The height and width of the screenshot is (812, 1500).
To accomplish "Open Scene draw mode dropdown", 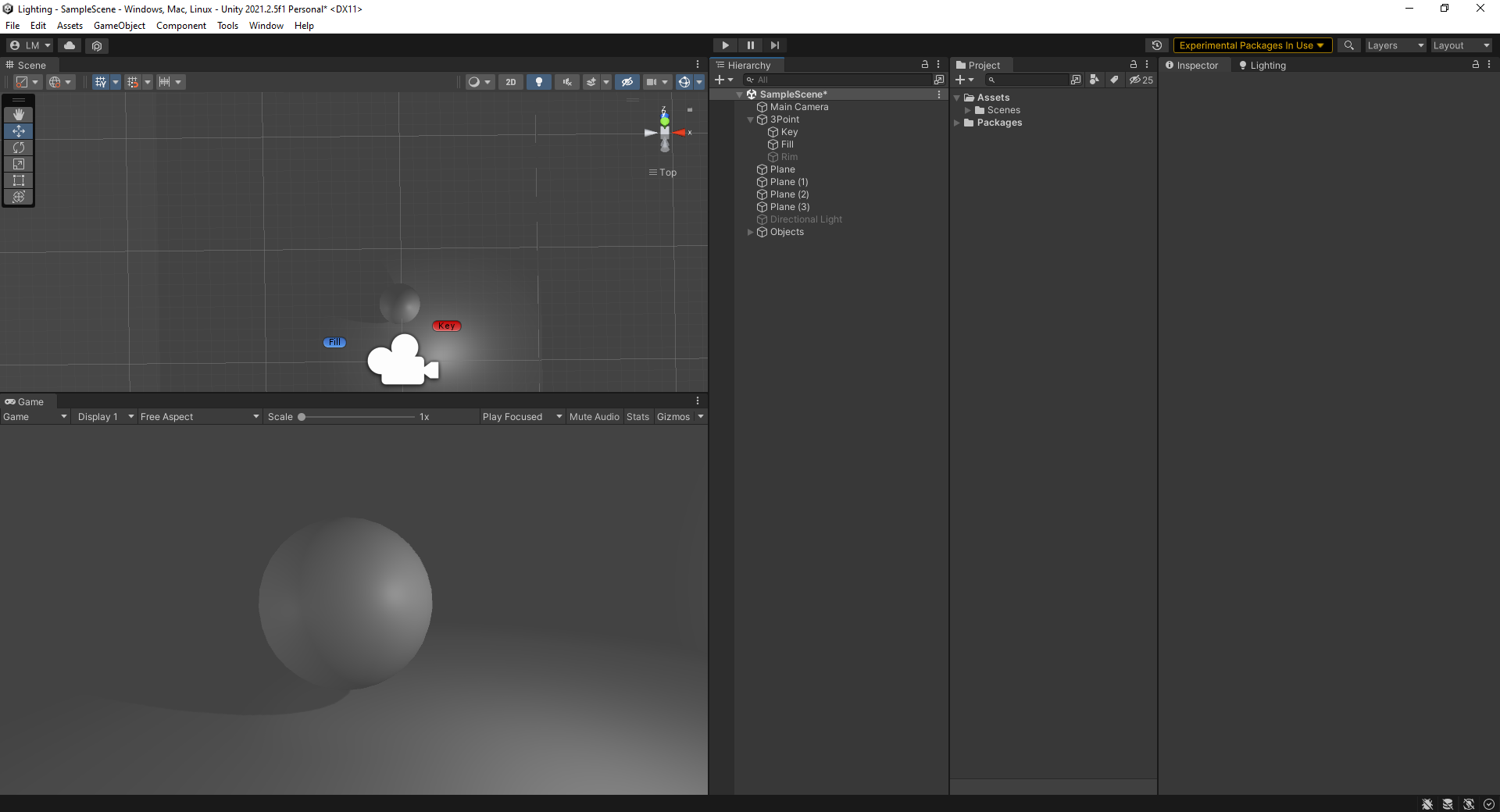I will pos(480,82).
